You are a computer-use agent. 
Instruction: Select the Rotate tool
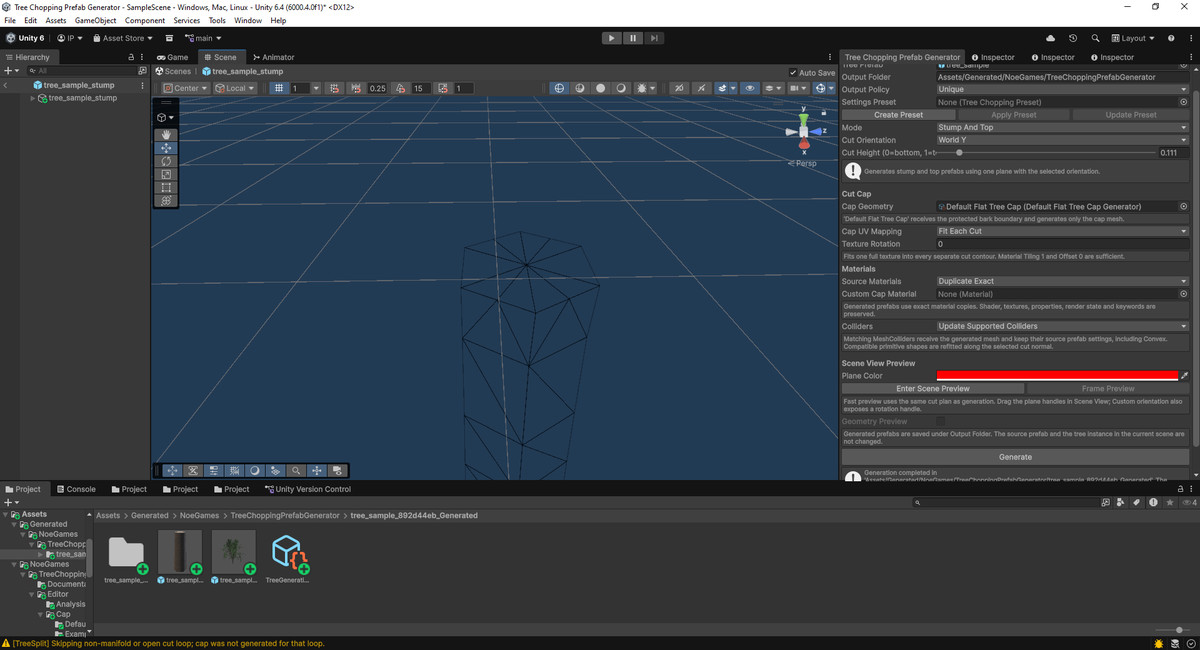point(166,161)
